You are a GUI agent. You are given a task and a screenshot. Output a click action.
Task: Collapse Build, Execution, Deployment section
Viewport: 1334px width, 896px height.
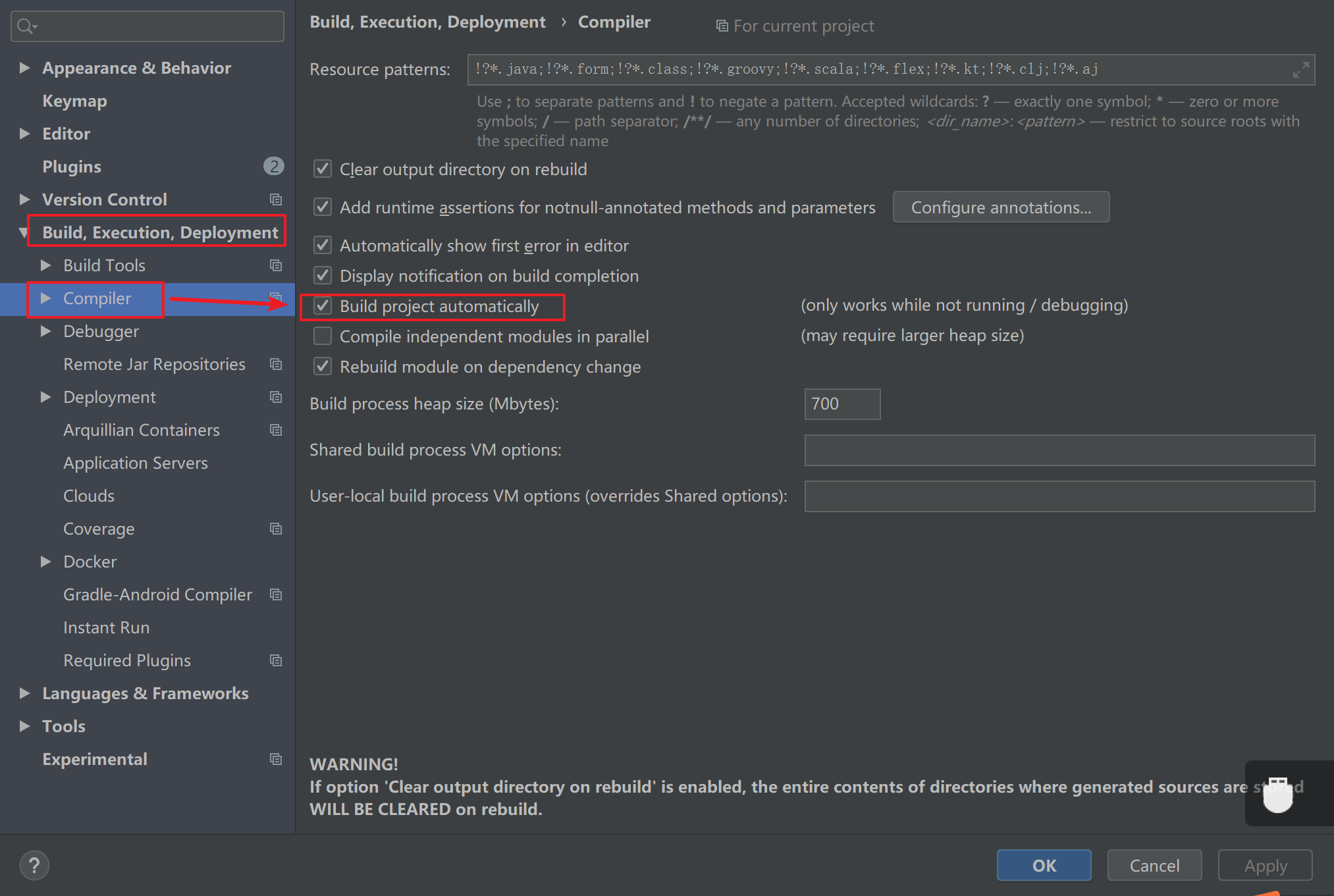[24, 232]
